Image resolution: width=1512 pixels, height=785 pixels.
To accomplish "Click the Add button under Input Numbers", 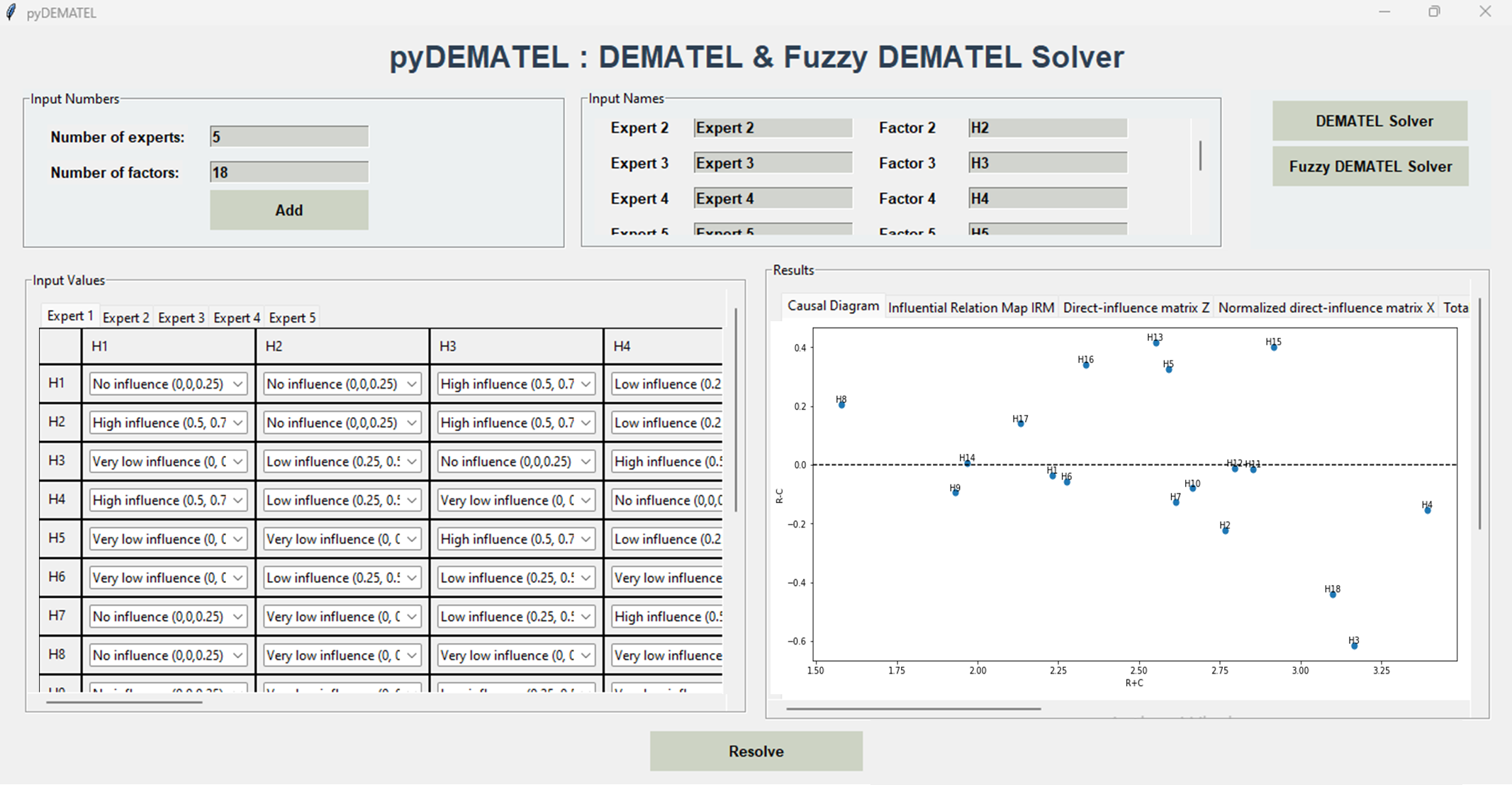I will [288, 210].
